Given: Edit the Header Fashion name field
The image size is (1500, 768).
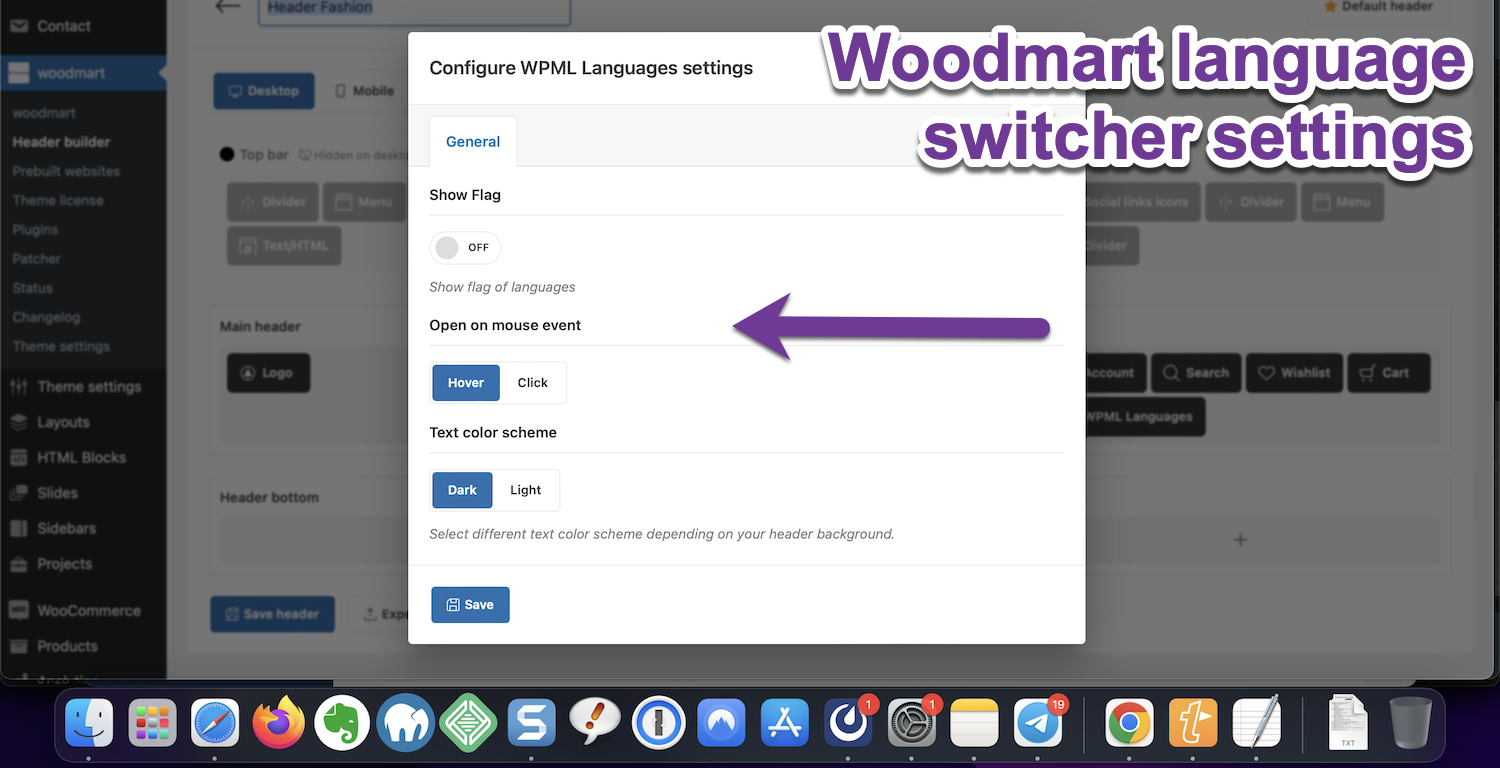Looking at the screenshot, I should [x=414, y=10].
